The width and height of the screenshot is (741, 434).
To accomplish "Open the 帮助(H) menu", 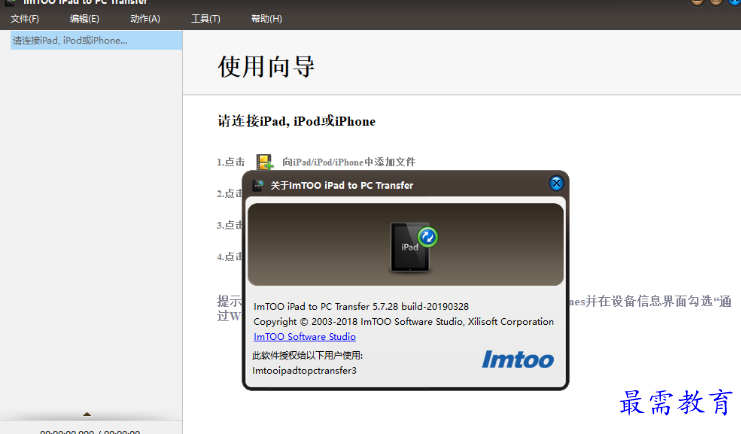I will pyautogui.click(x=267, y=19).
